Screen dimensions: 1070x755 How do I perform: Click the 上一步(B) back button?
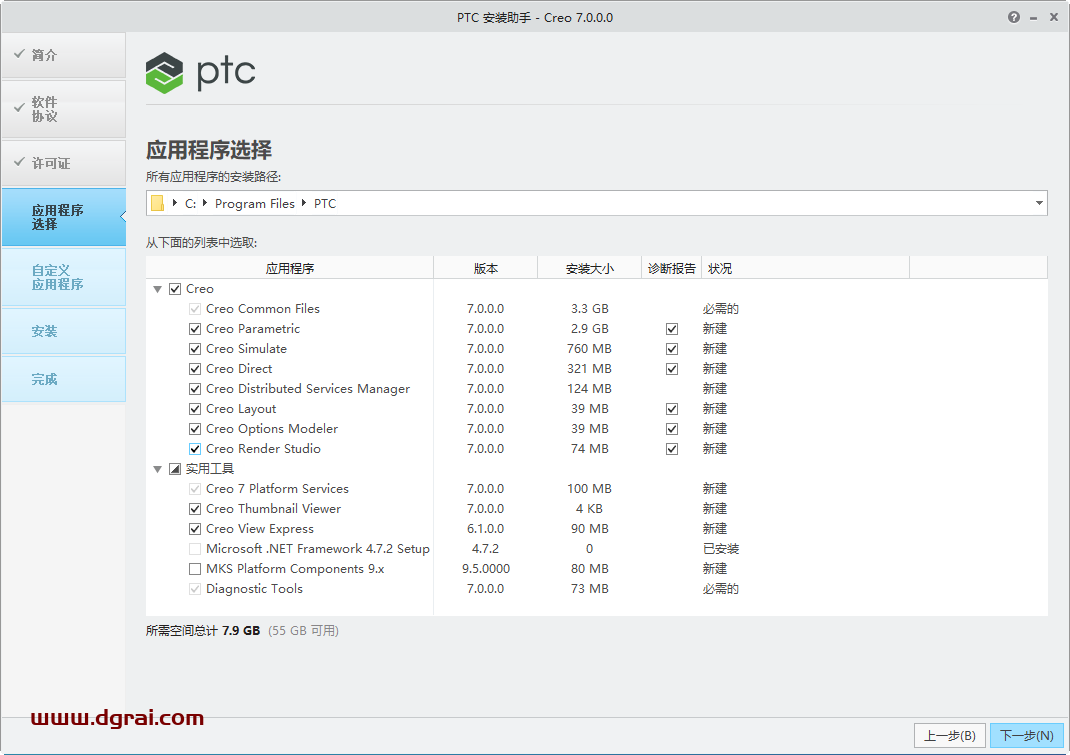[949, 735]
